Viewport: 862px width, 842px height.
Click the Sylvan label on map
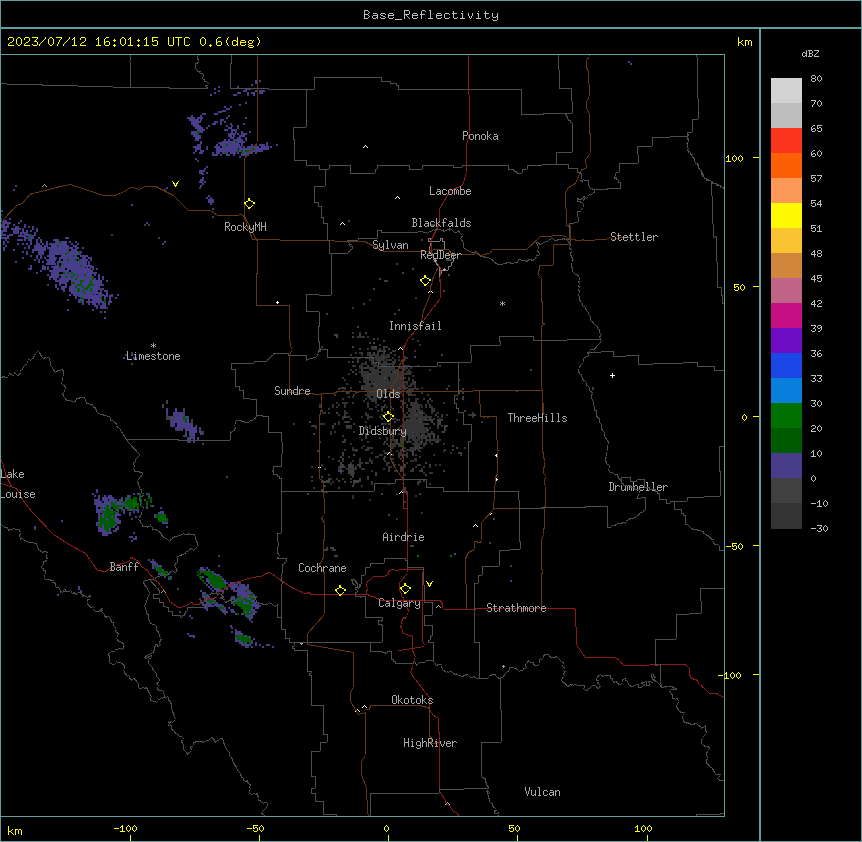click(x=390, y=245)
